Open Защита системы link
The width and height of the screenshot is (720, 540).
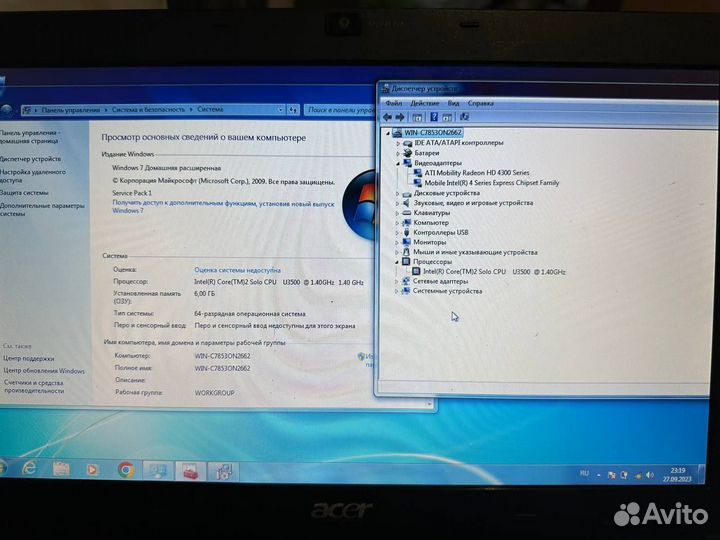coord(24,193)
